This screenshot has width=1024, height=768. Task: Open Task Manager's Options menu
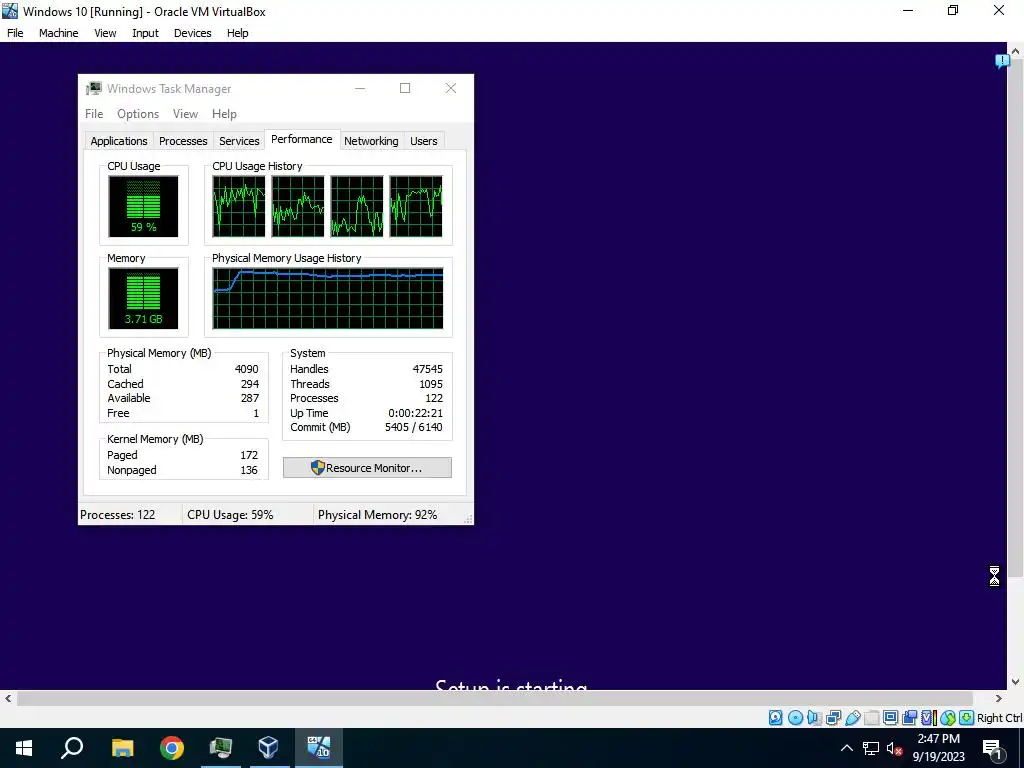(138, 114)
